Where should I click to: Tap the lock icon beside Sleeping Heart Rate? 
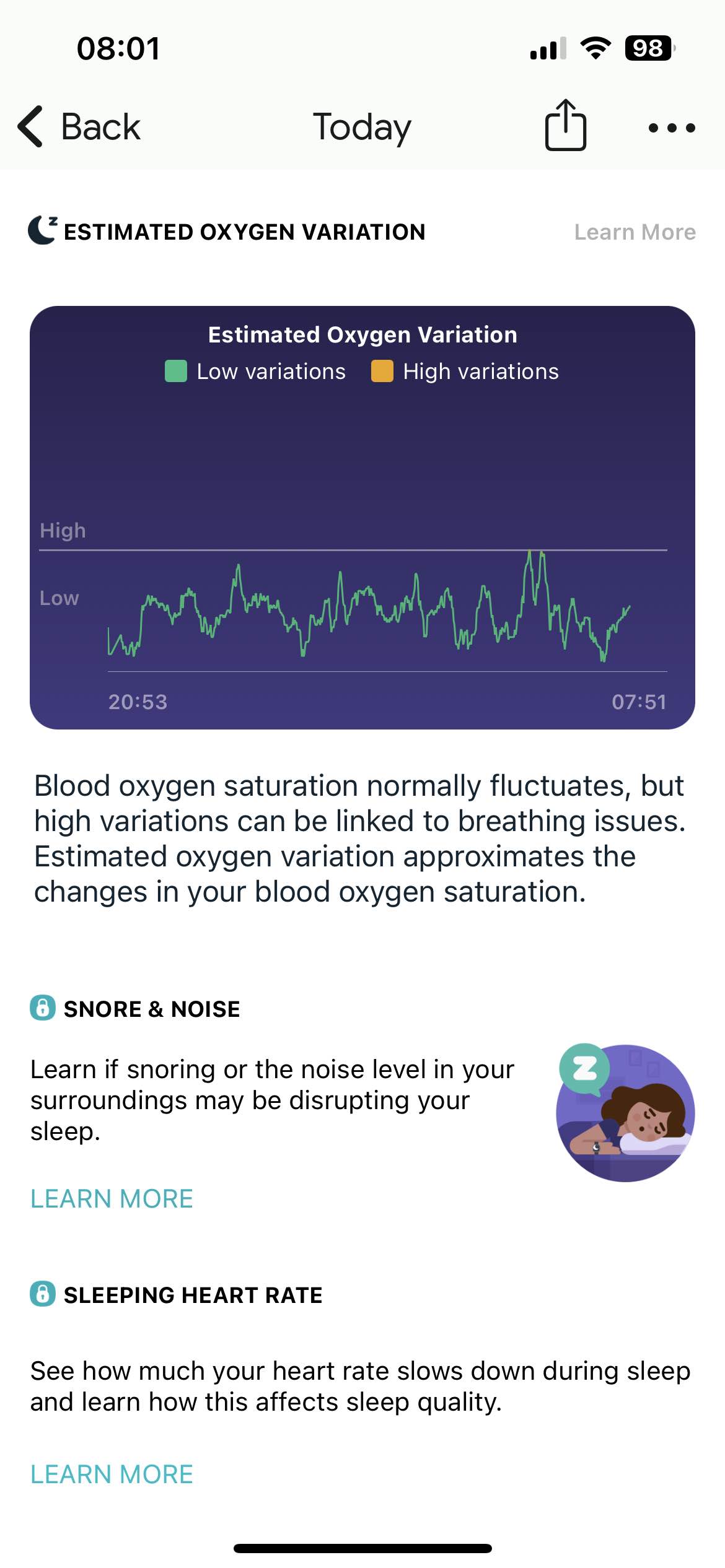pyautogui.click(x=43, y=1294)
